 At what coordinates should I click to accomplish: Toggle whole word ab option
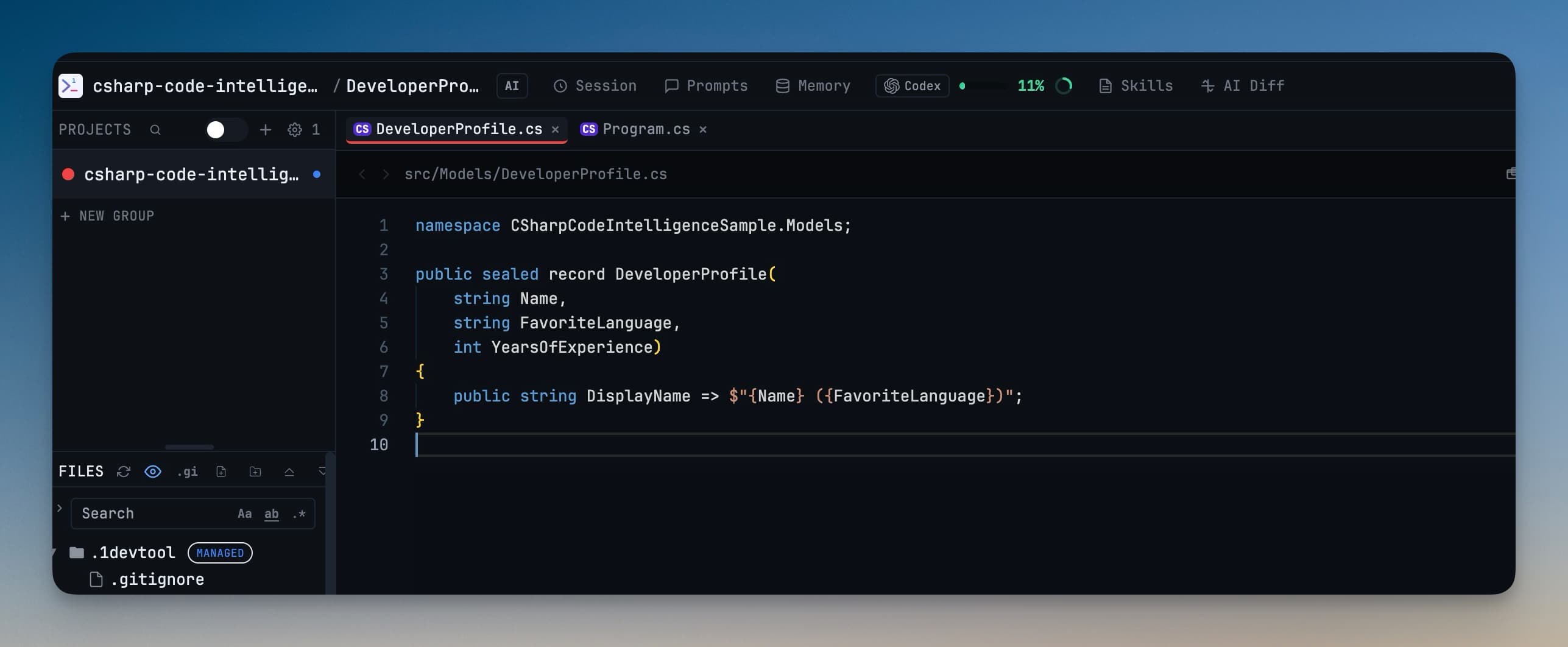272,514
